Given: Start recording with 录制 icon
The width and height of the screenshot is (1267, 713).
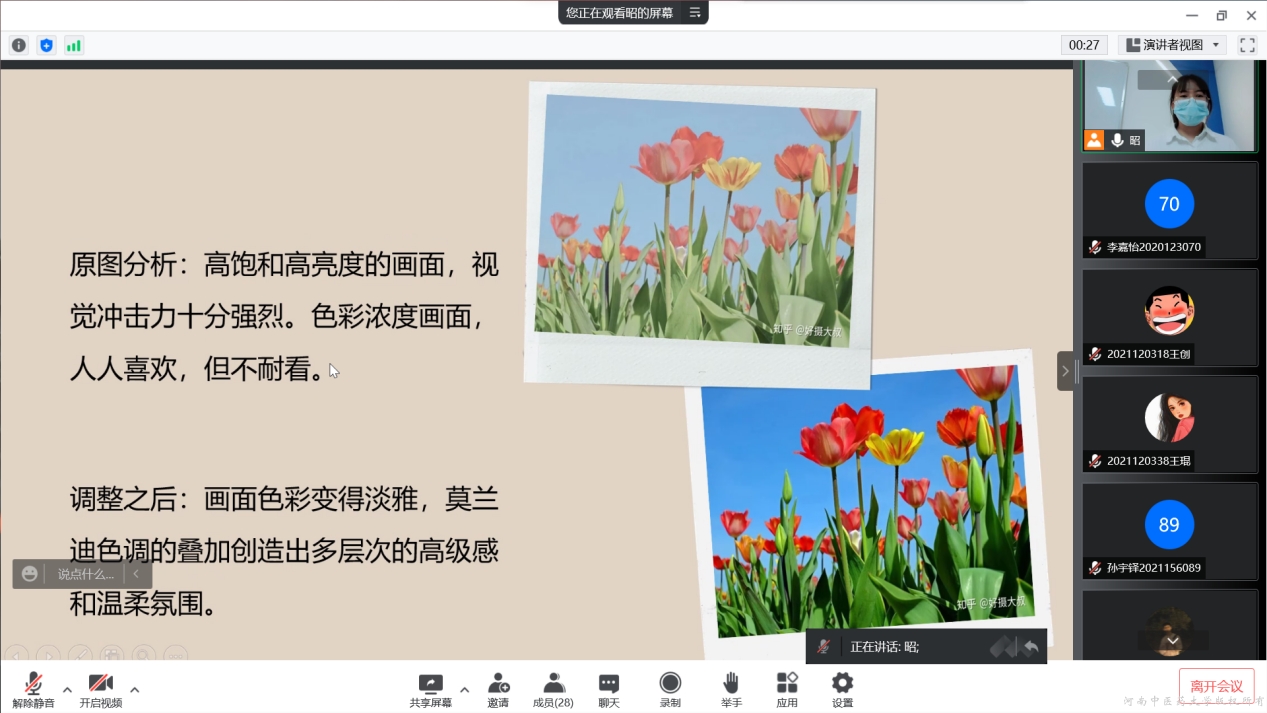Looking at the screenshot, I should (x=670, y=688).
